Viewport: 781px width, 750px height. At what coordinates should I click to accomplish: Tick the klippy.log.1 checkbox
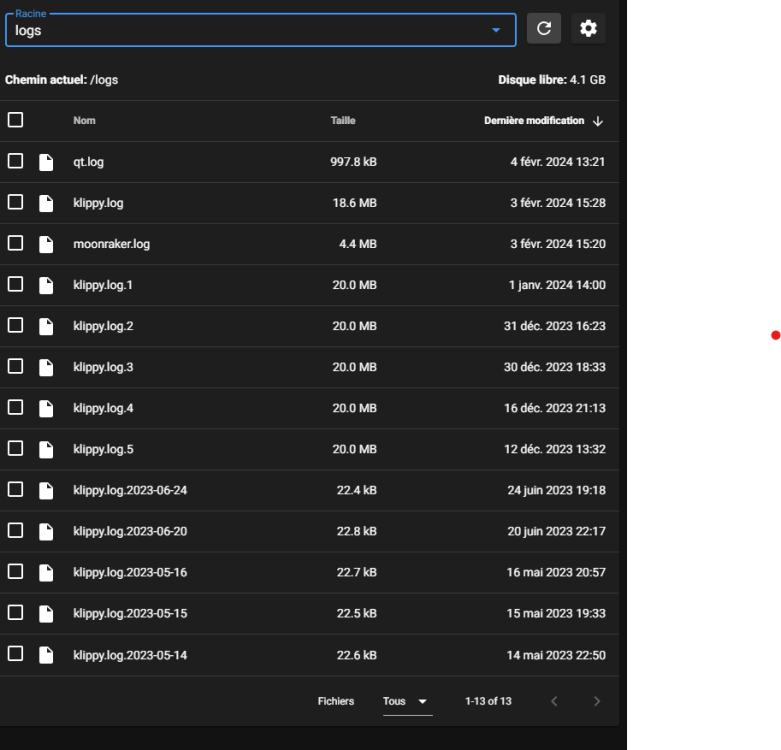click(x=15, y=284)
